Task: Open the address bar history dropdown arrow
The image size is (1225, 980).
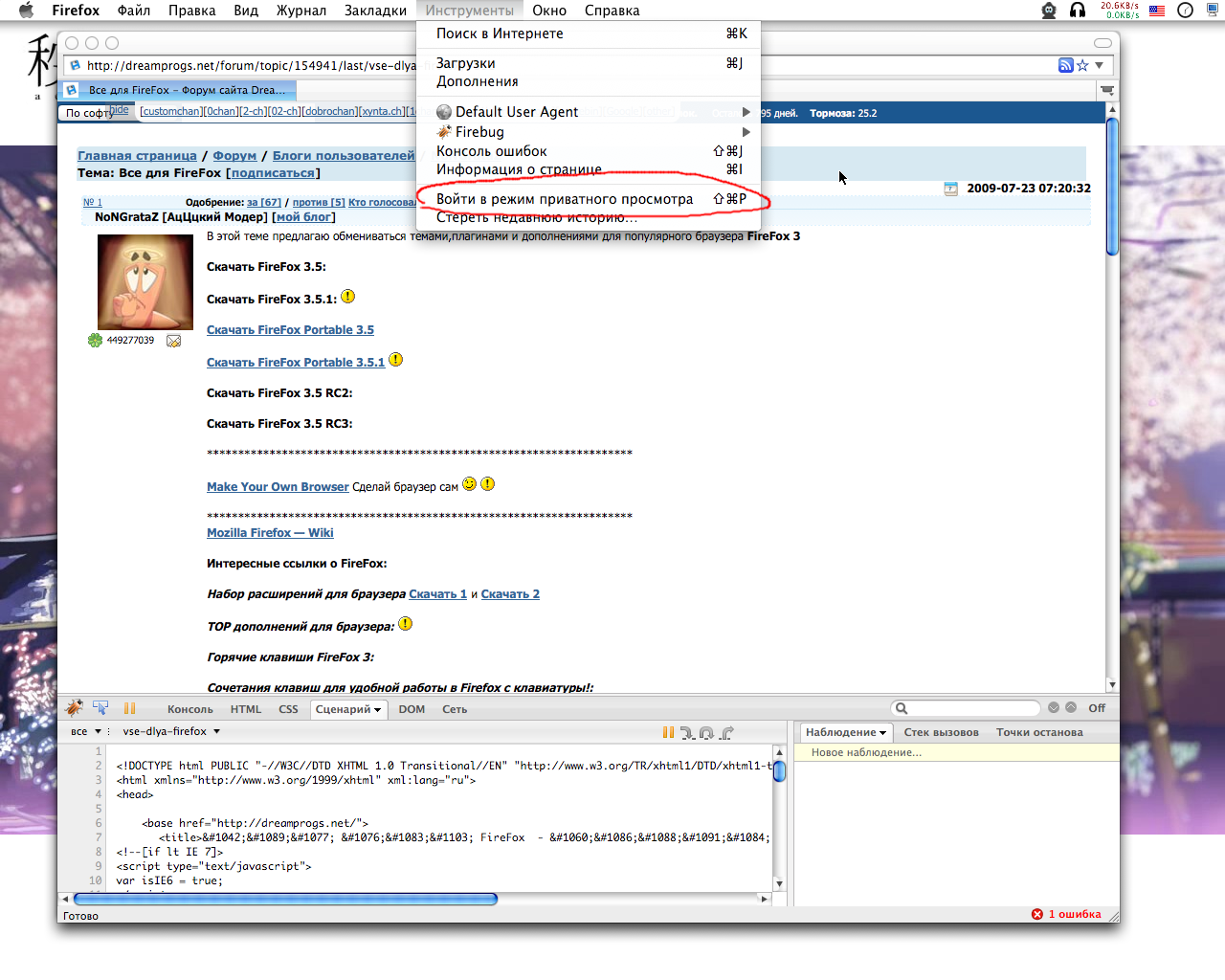Action: click(x=1099, y=65)
